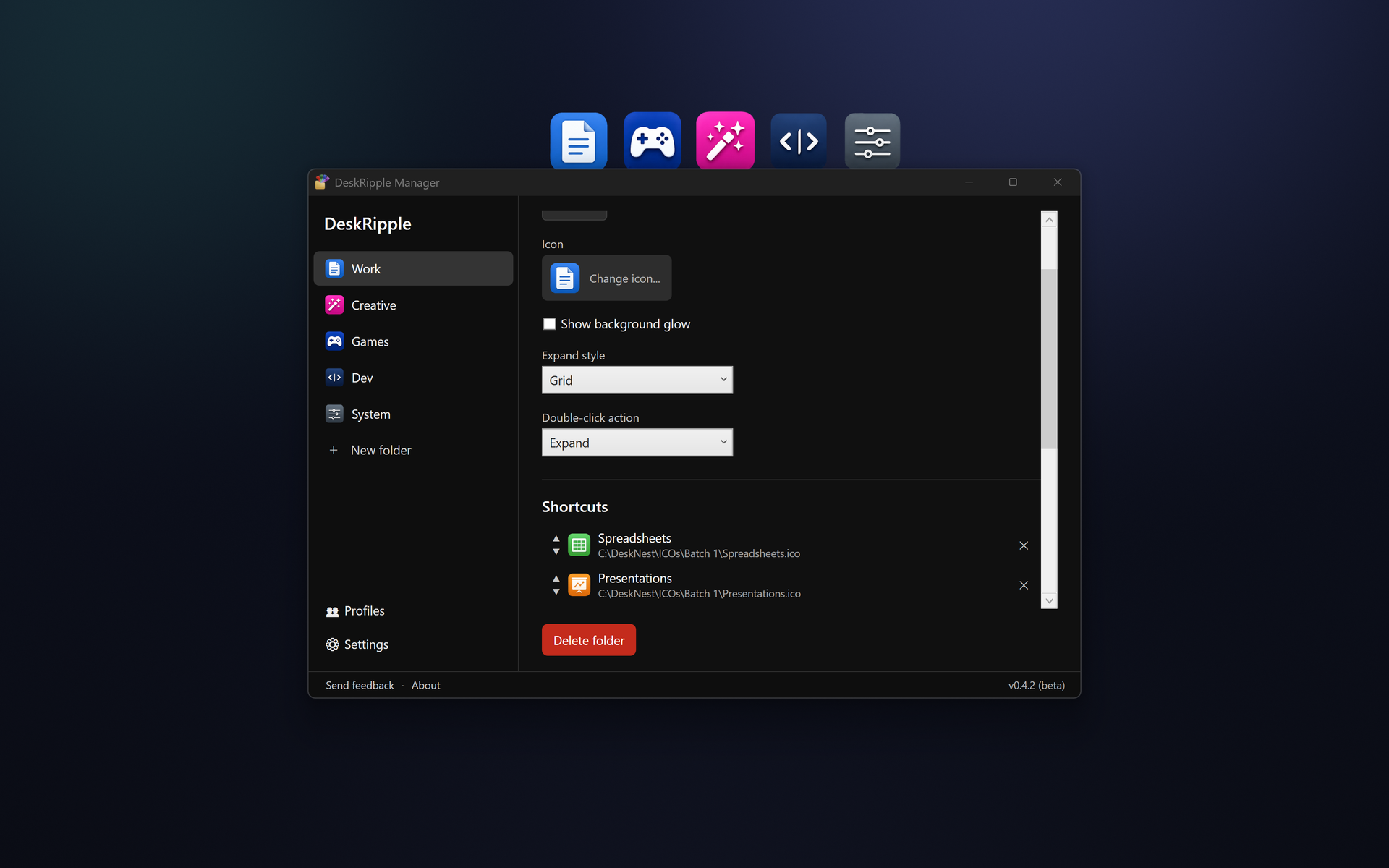1389x868 pixels.
Task: Open the Work document folder on desktop
Action: [578, 141]
